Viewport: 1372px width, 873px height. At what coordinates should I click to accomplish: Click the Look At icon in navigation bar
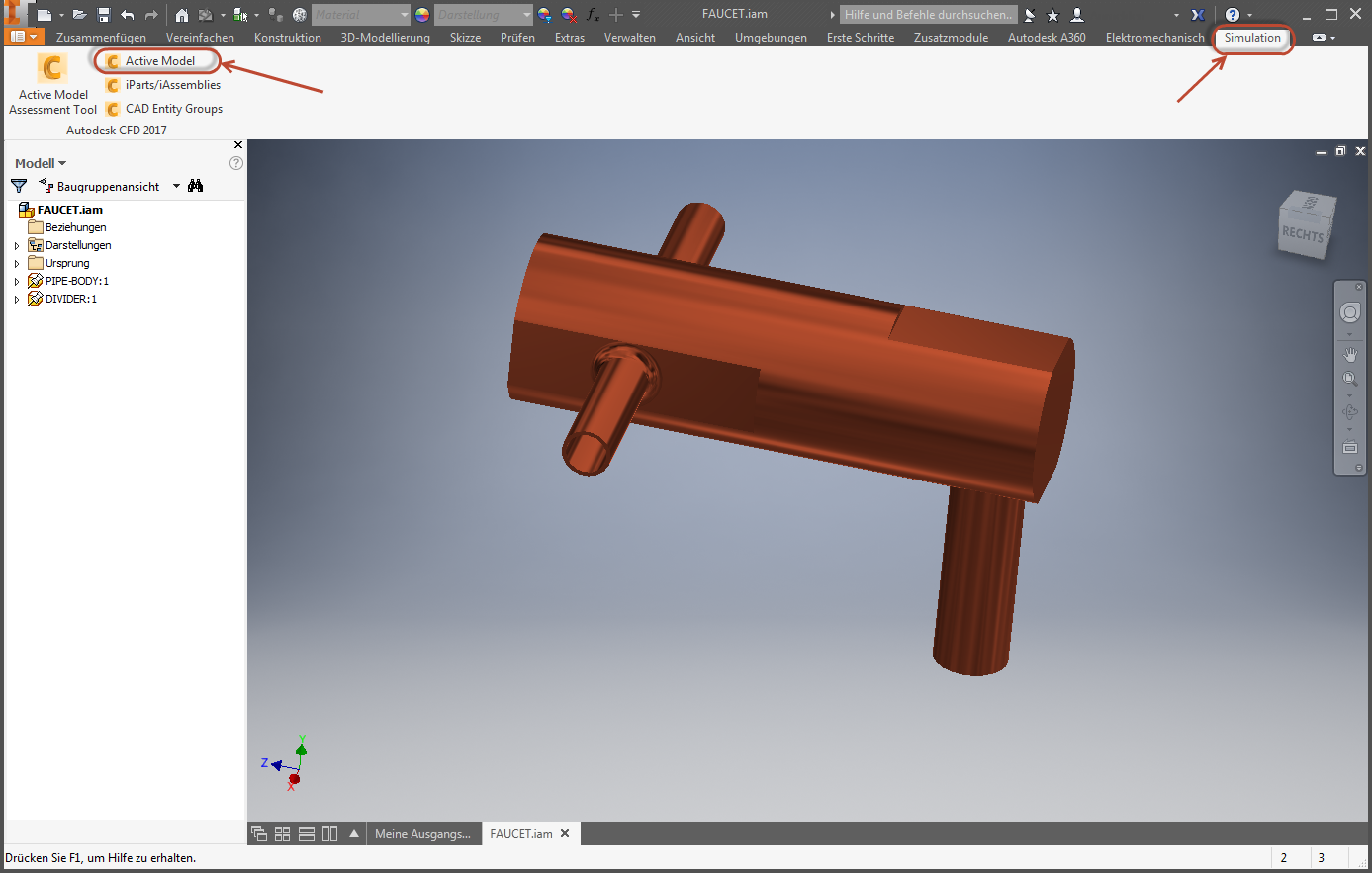coord(1350,447)
